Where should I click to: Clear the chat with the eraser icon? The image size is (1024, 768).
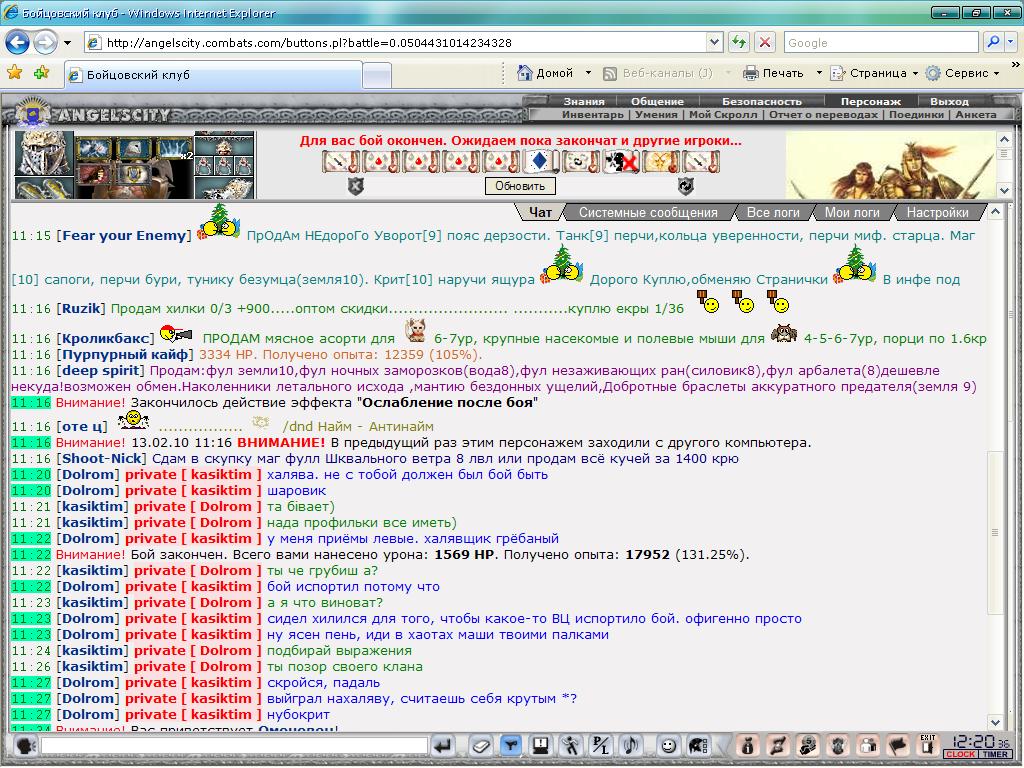[480, 745]
